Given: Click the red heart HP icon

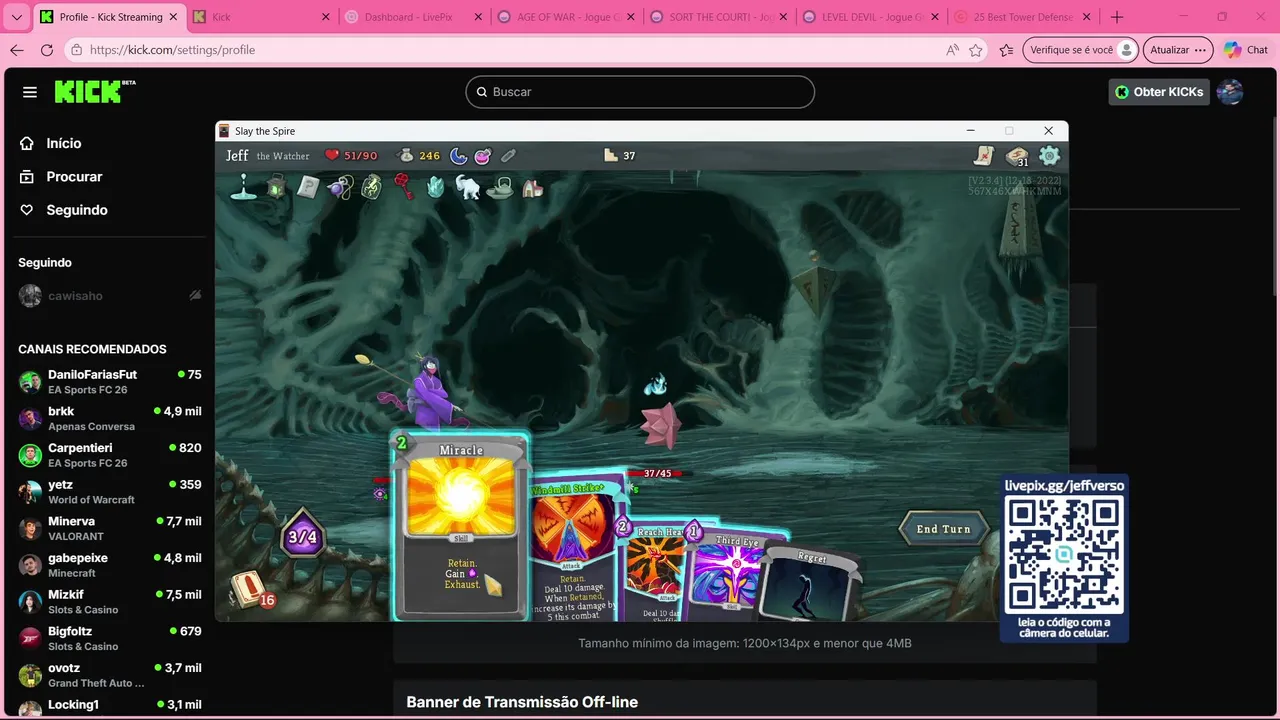Looking at the screenshot, I should pos(332,155).
